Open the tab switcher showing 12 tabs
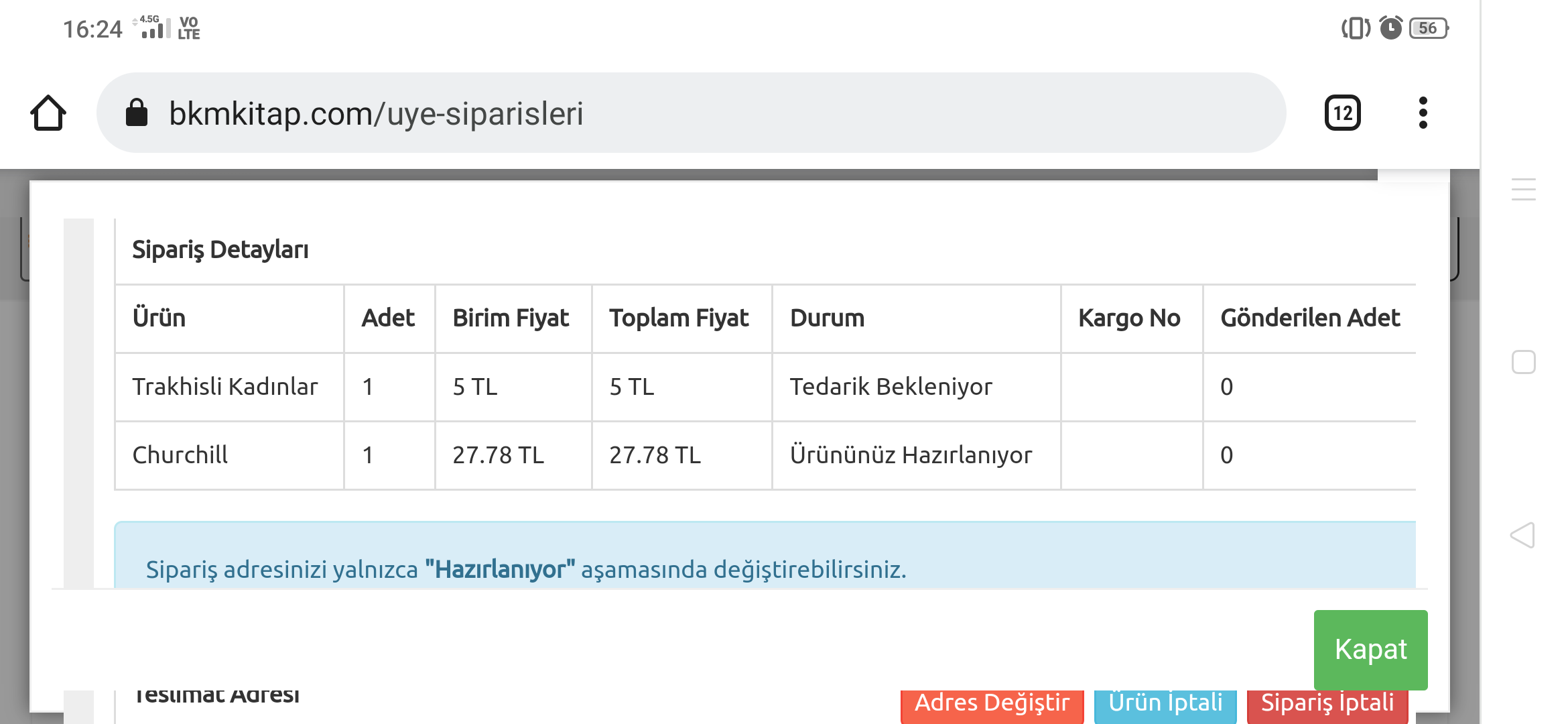The image size is (1568, 724). click(x=1342, y=113)
